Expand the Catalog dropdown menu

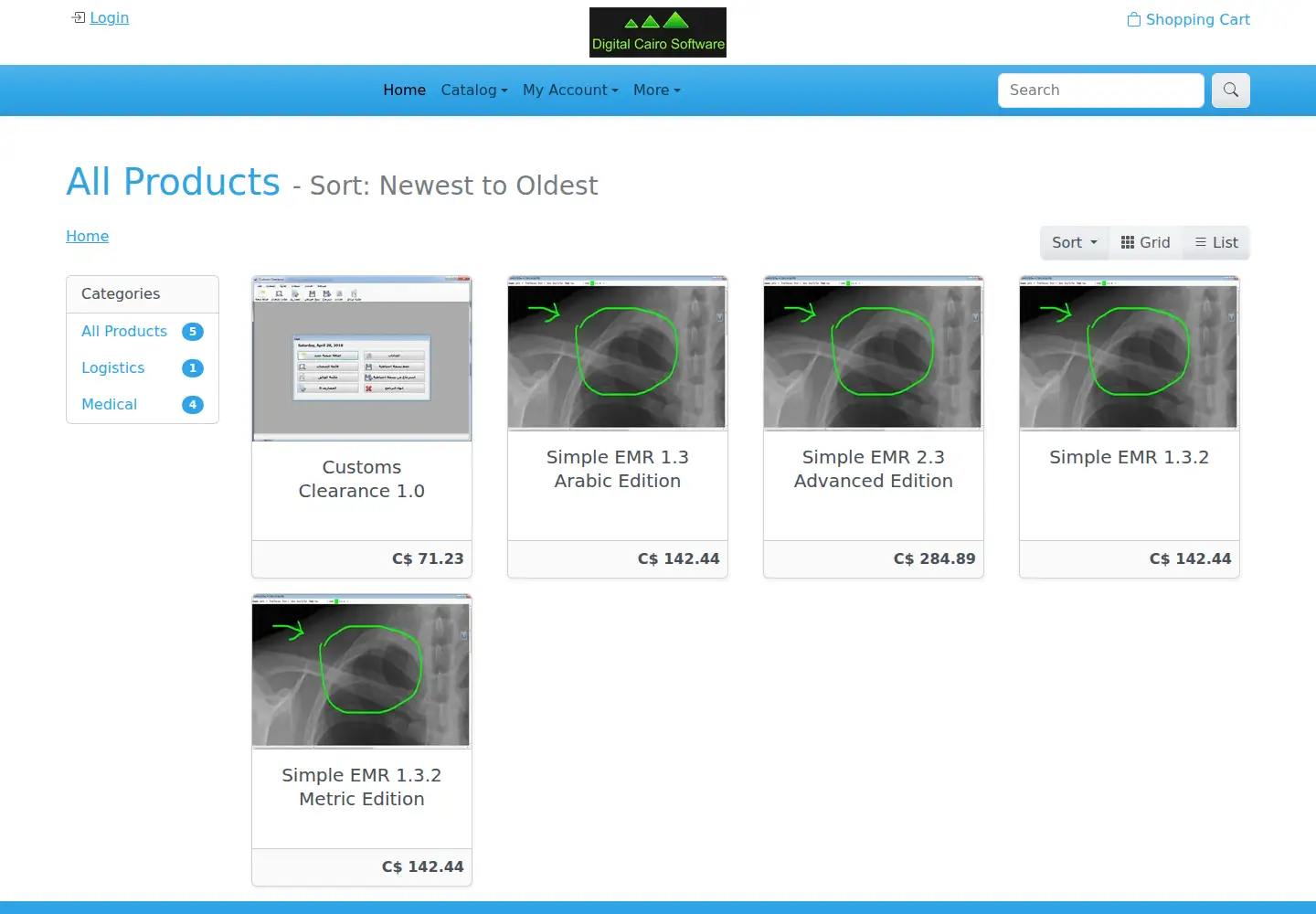click(473, 90)
